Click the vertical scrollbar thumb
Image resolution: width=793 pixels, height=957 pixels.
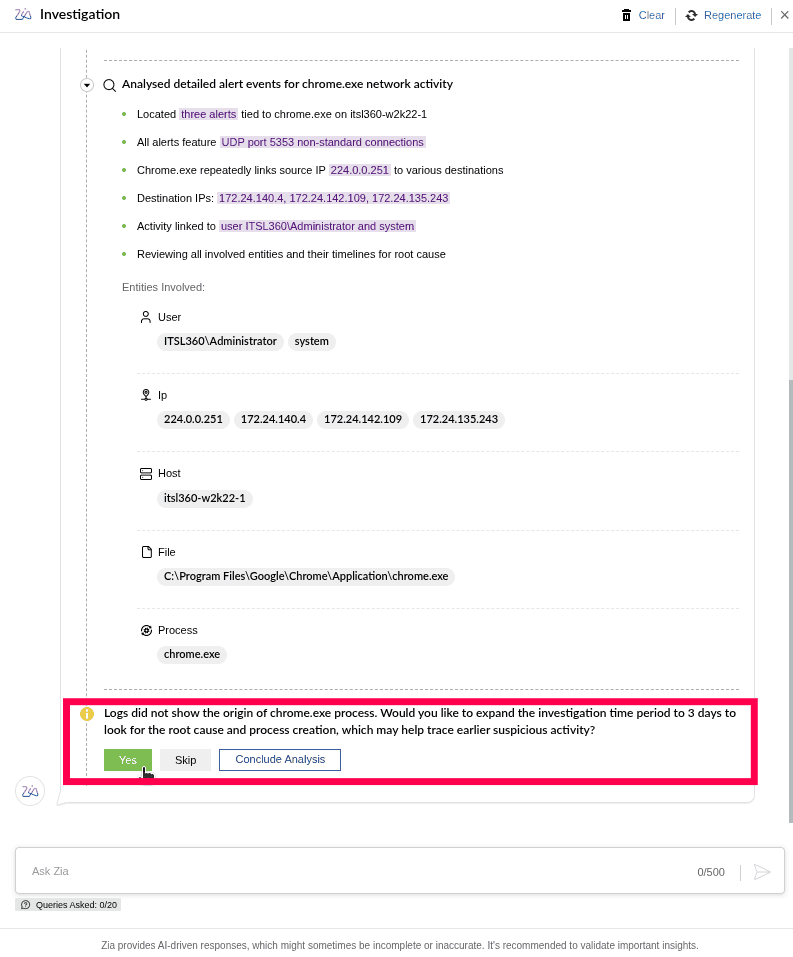point(791,601)
